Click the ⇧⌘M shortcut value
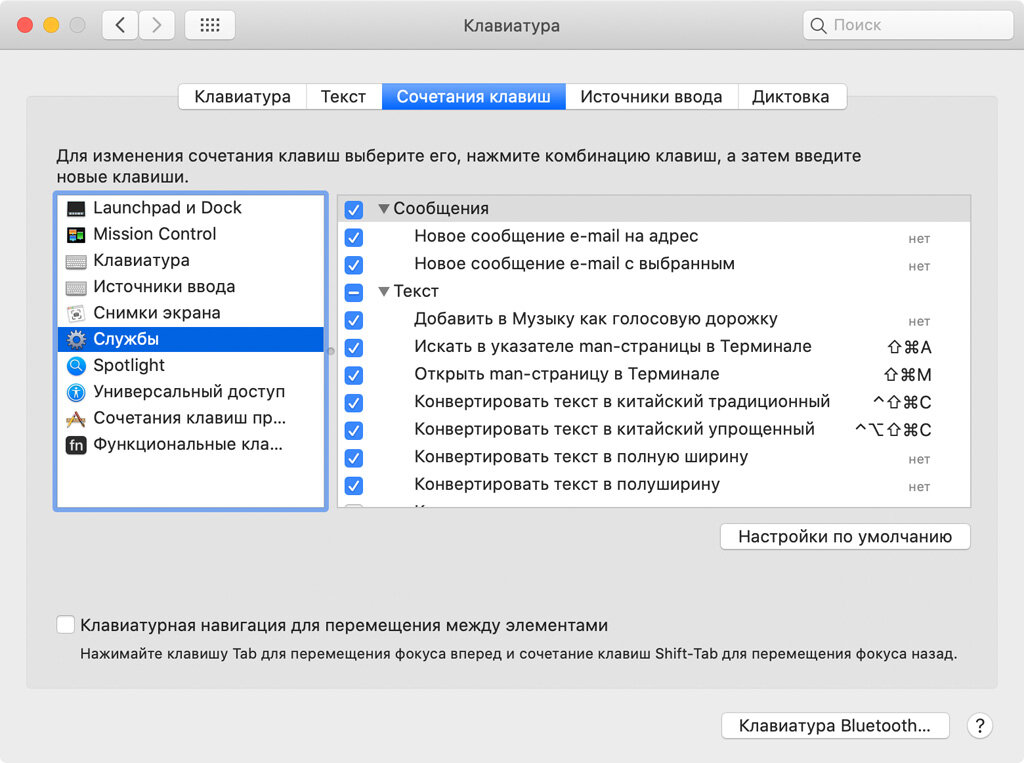The image size is (1024, 763). tap(907, 375)
